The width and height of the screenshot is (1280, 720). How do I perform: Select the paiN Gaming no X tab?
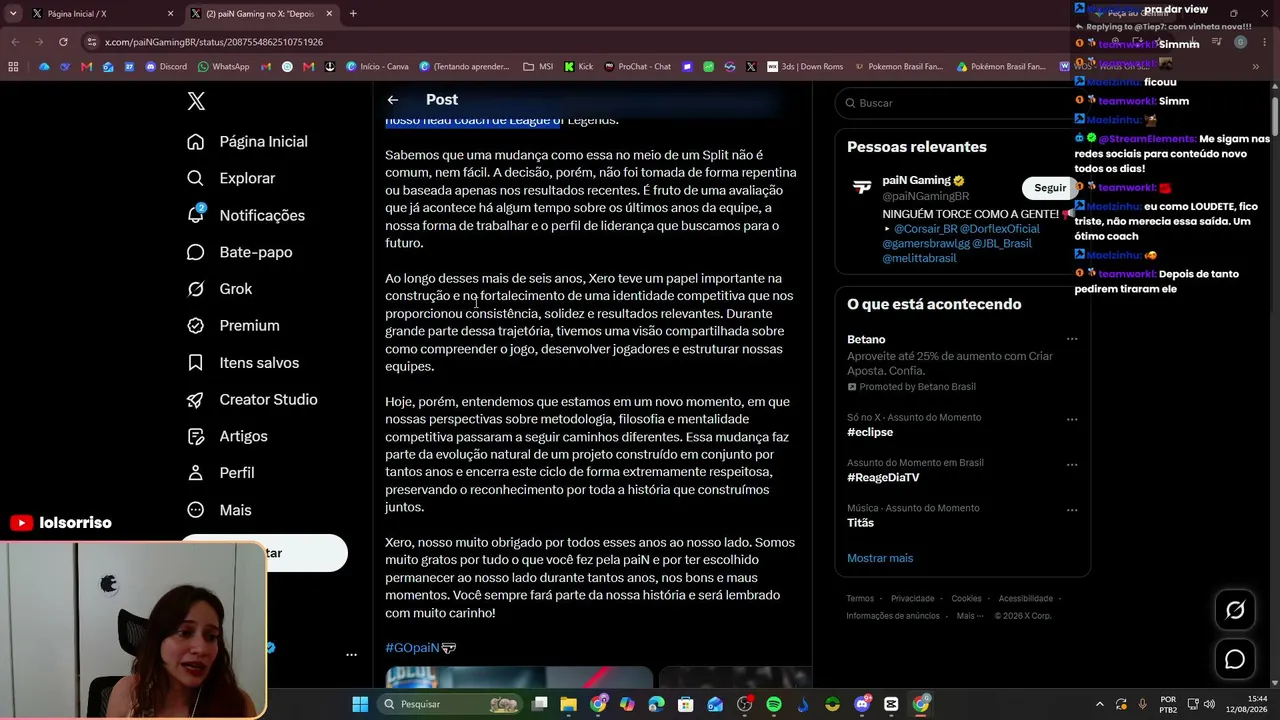[x=260, y=14]
